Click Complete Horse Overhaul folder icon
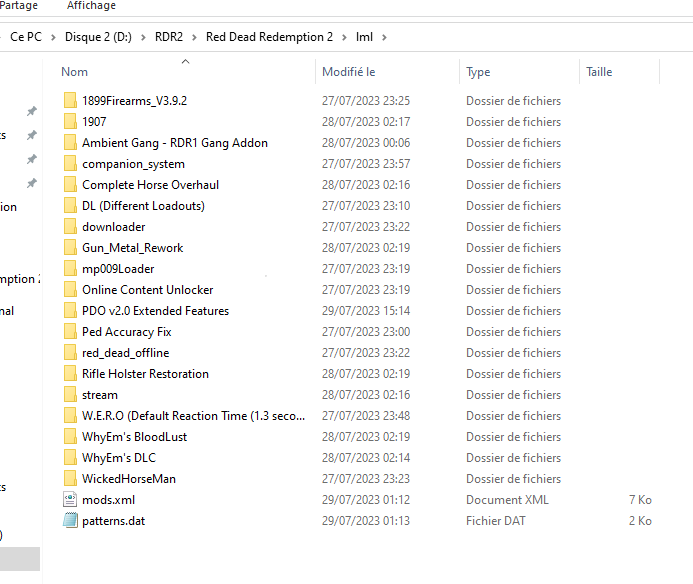The width and height of the screenshot is (693, 584). pyautogui.click(x=70, y=184)
